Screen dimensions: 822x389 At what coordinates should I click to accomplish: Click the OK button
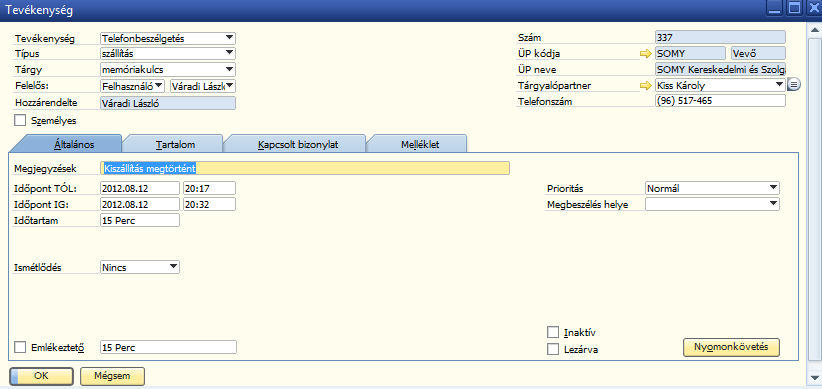41,376
